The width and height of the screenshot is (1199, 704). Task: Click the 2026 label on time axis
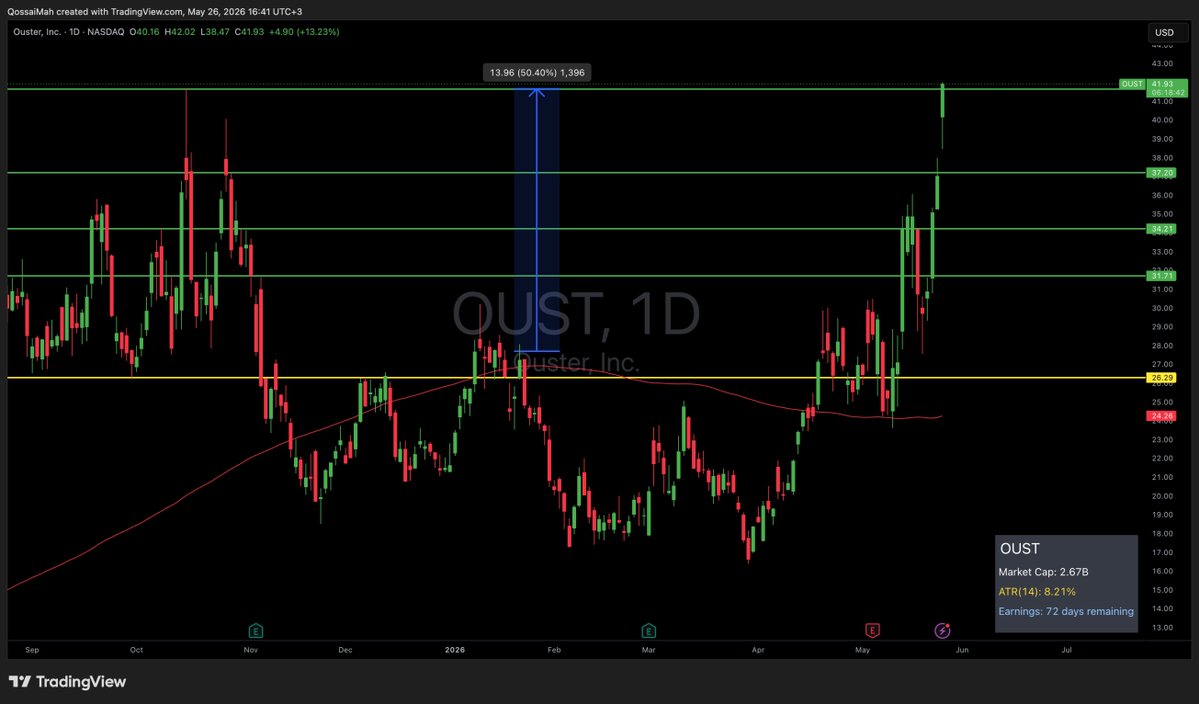(455, 650)
